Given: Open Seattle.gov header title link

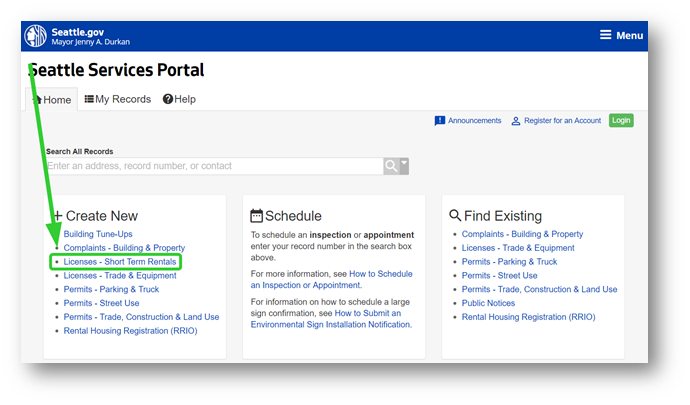Looking at the screenshot, I should tap(77, 32).
